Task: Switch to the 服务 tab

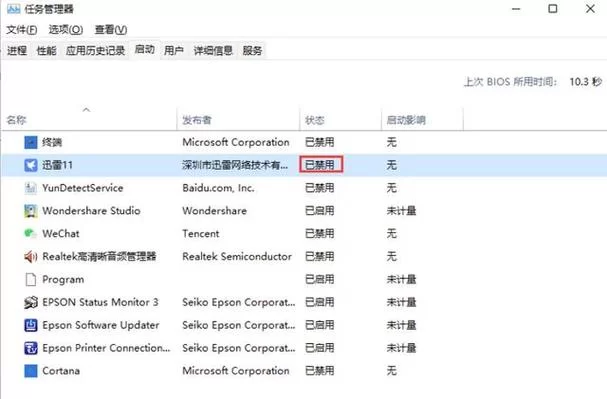Action: coord(252,50)
